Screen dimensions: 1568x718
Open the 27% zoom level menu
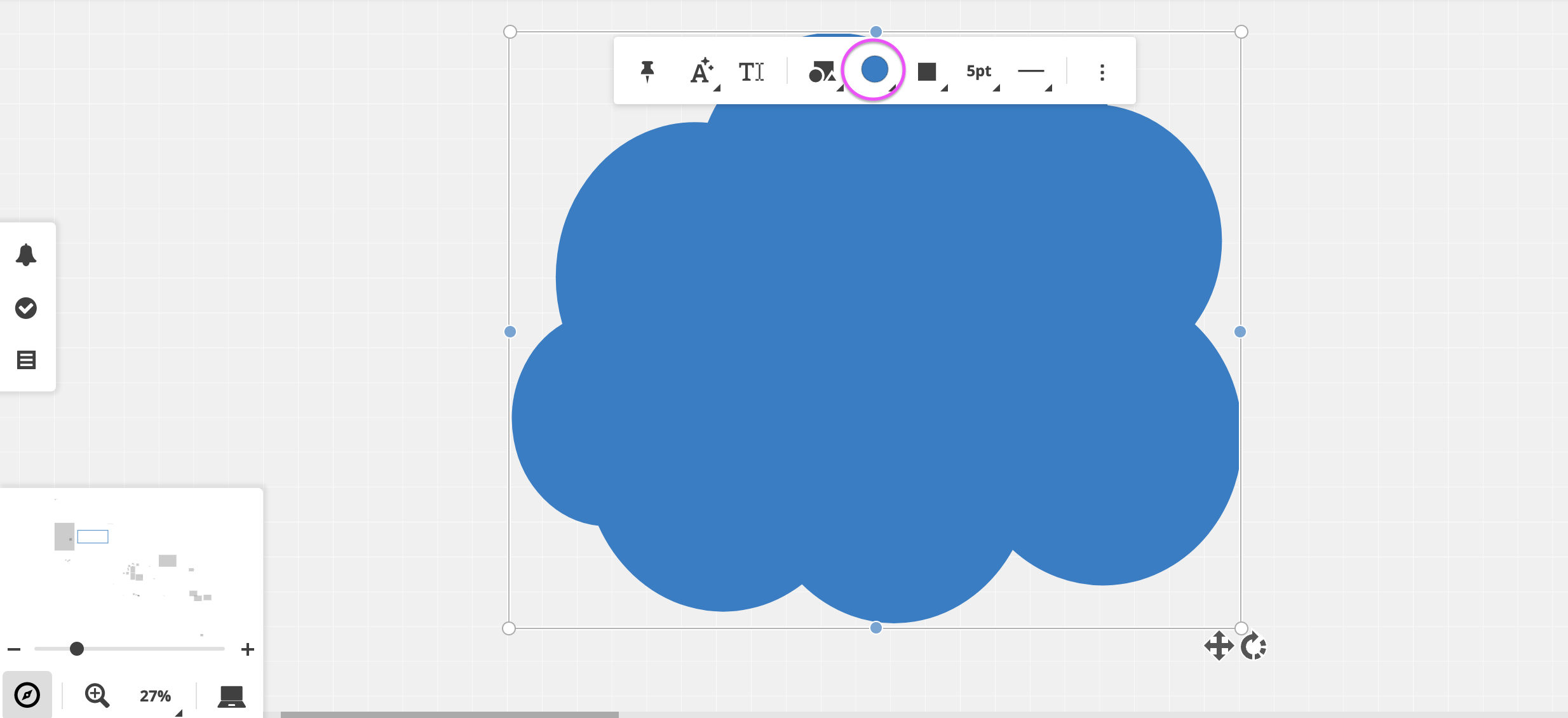pyautogui.click(x=156, y=696)
